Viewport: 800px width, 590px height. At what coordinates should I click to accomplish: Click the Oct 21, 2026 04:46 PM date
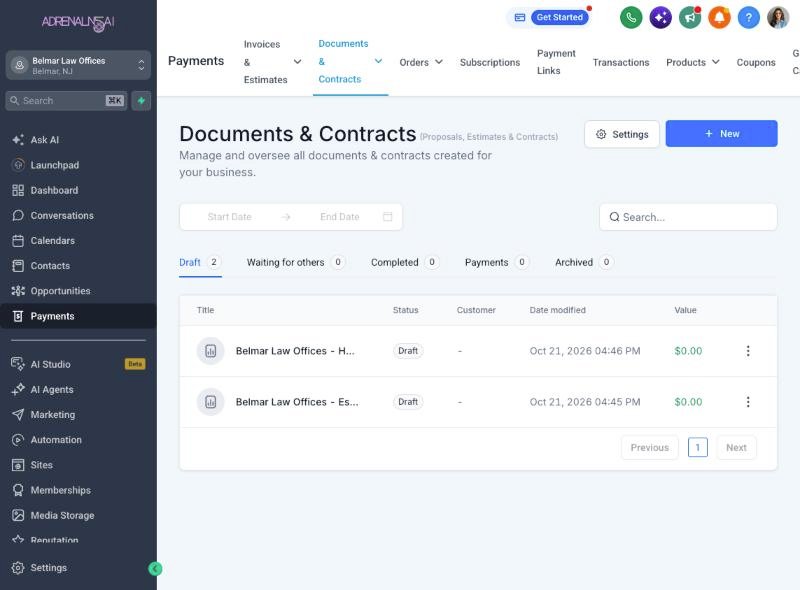585,351
